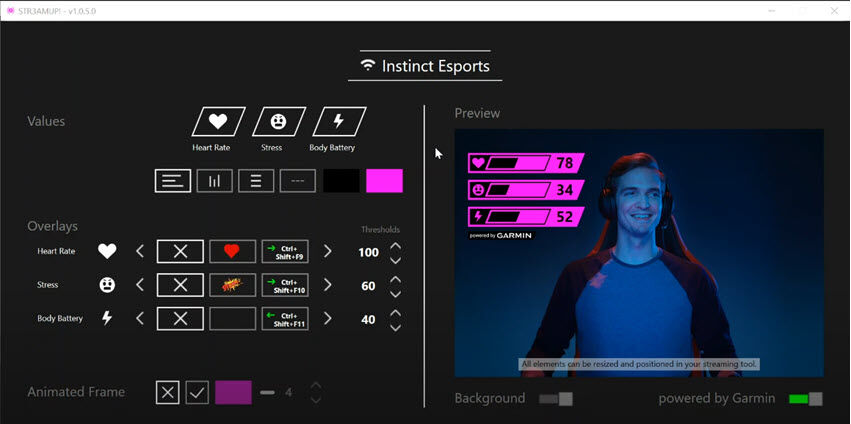851x424 pixels.
Task: Click the Animated Frame line thickness icon
Action: coord(267,392)
